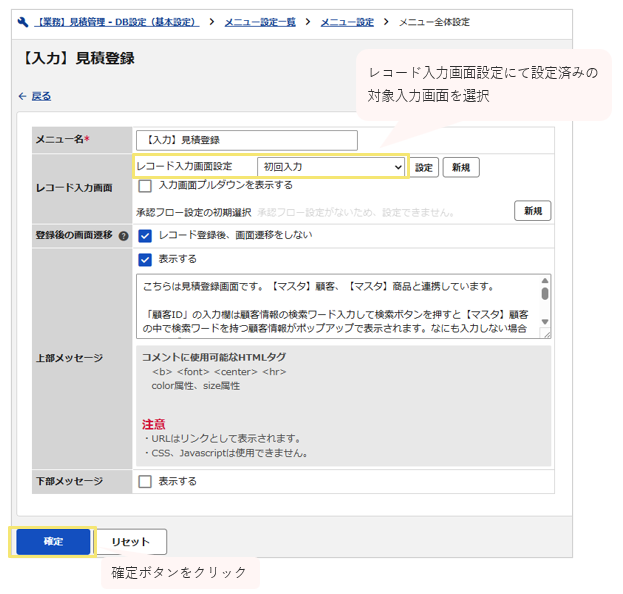Screen dimensions: 623x594
Task: Uncheck 上部メッセージ 表示する checkbox
Action: (145, 260)
